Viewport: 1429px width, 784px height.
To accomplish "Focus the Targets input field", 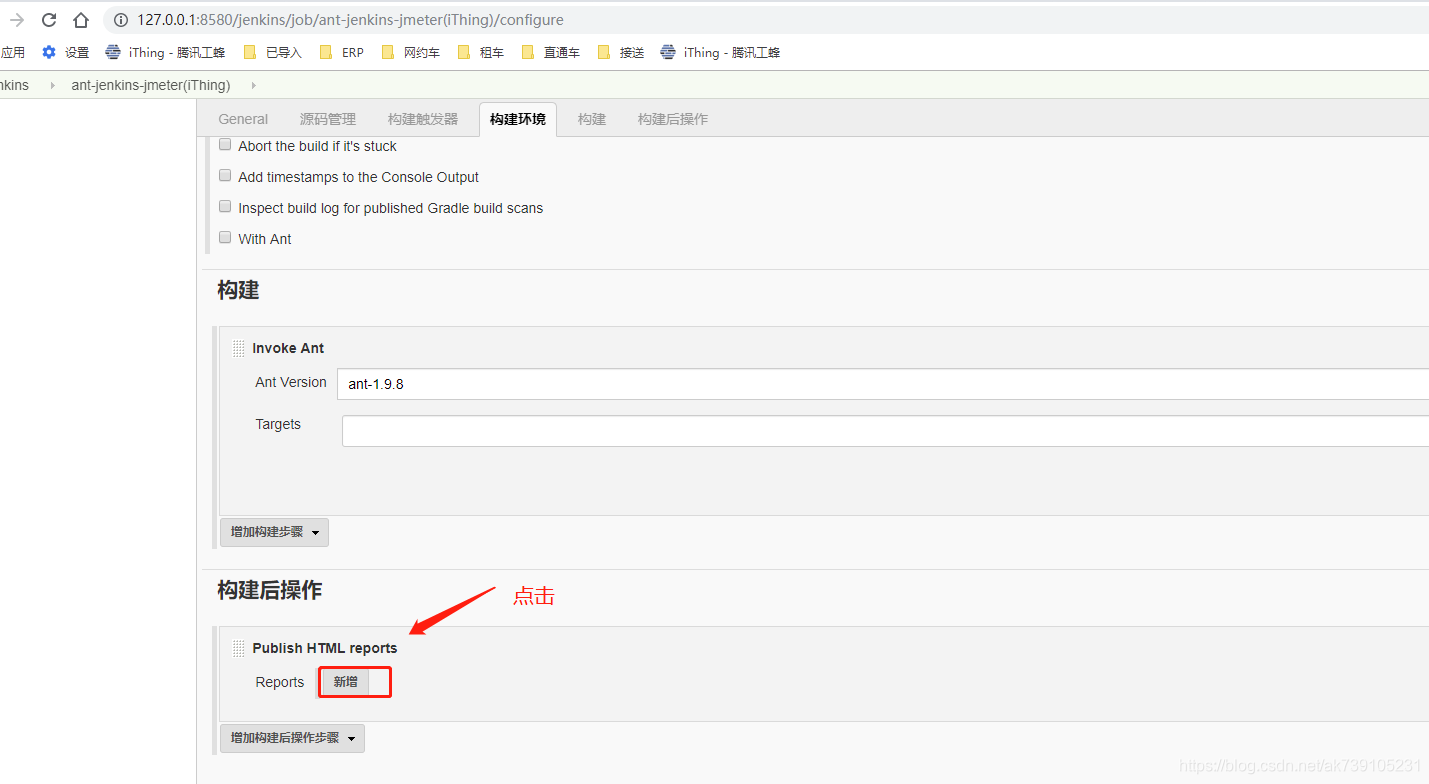I will point(885,431).
